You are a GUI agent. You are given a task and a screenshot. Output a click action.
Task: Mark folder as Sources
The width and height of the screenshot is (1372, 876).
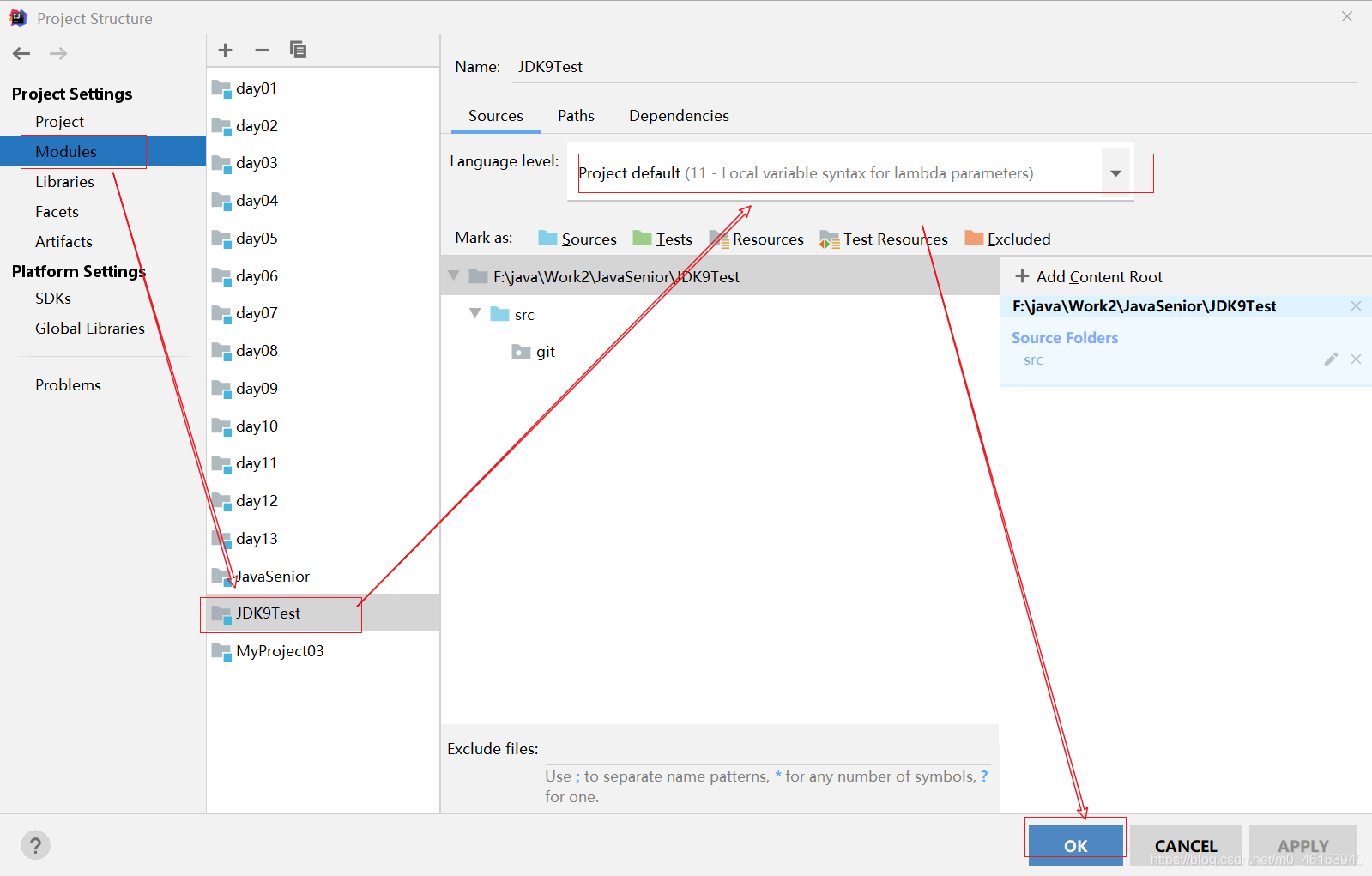[577, 239]
